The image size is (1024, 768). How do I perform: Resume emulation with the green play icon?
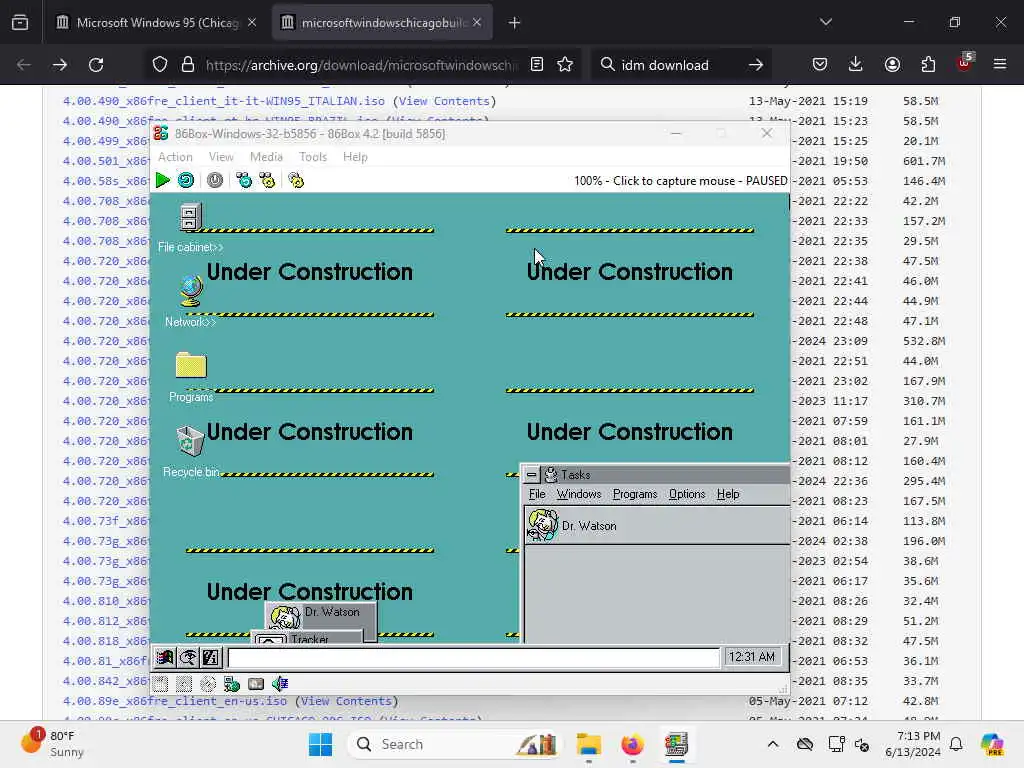(163, 180)
